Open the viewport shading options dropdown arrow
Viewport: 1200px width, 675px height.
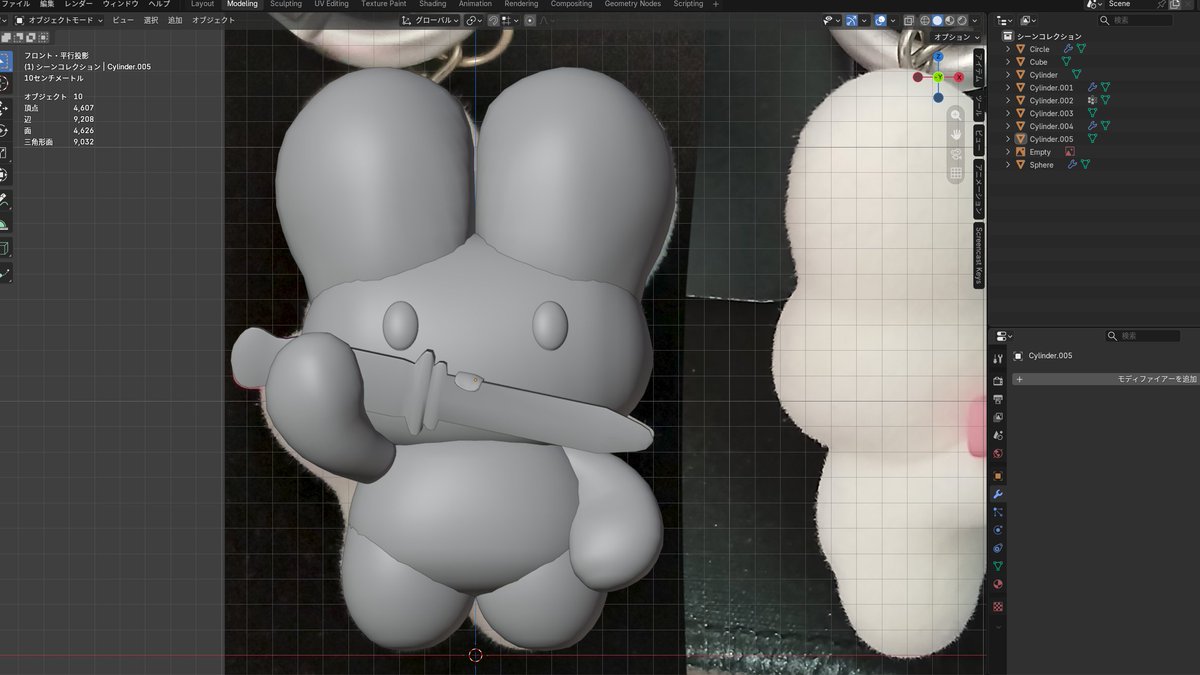(975, 20)
